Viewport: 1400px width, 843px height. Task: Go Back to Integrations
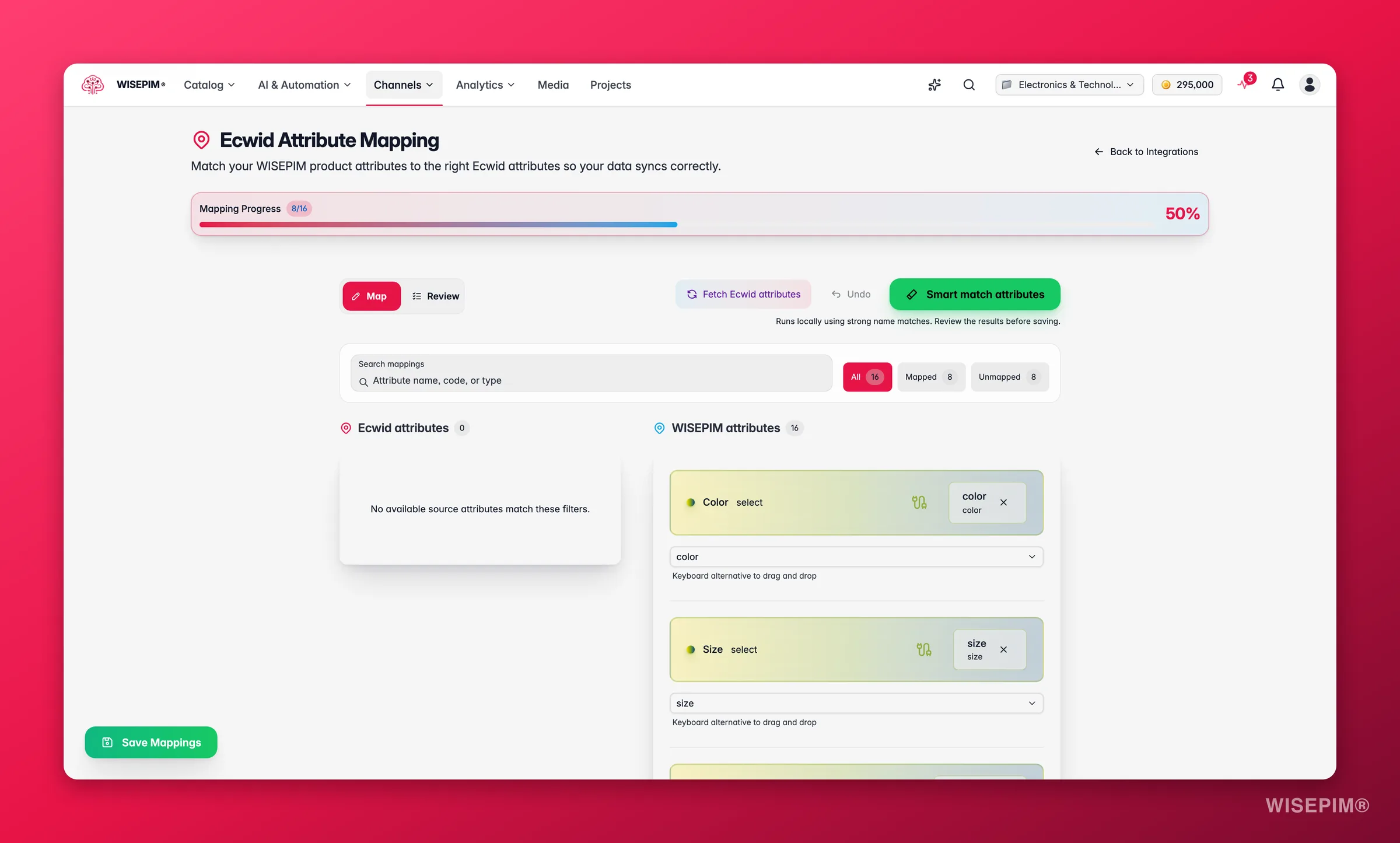(1146, 152)
